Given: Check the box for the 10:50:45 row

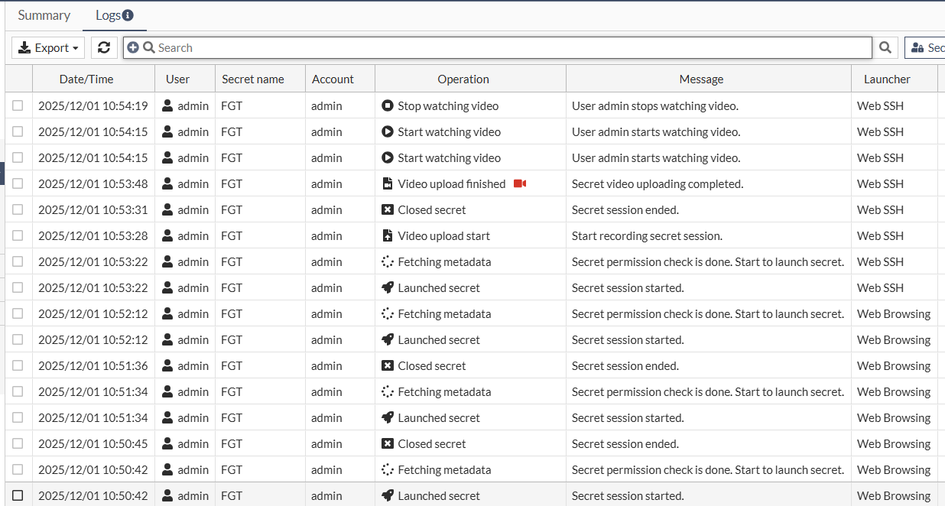Looking at the screenshot, I should click(18, 444).
